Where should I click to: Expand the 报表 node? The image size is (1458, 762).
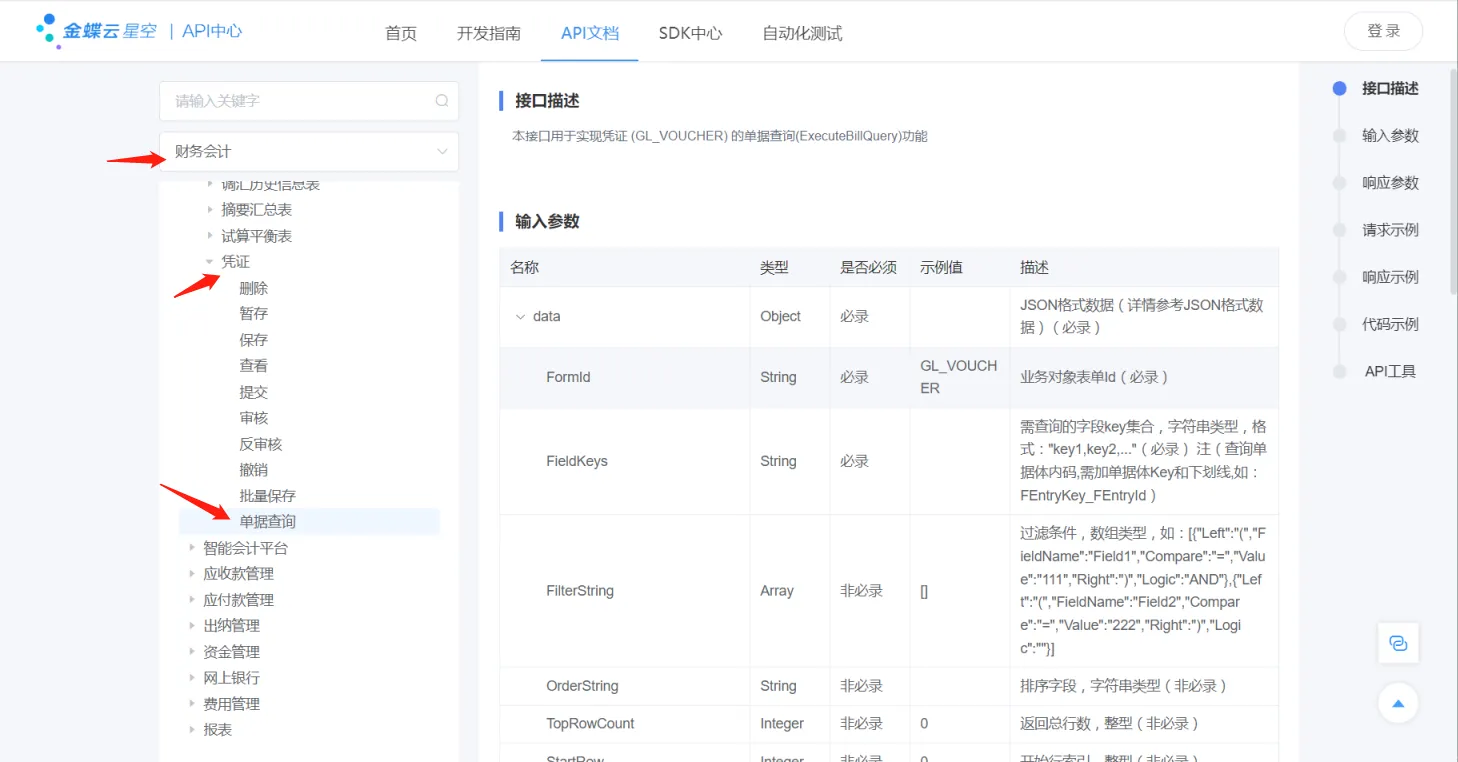click(x=192, y=730)
